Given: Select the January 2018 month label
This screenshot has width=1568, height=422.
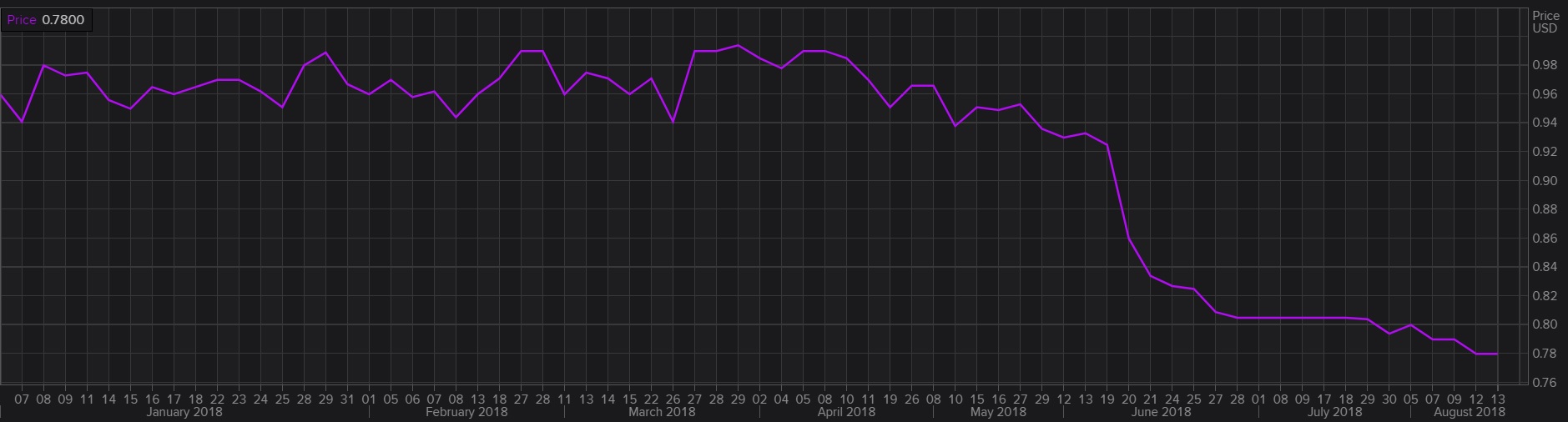Looking at the screenshot, I should tap(184, 412).
